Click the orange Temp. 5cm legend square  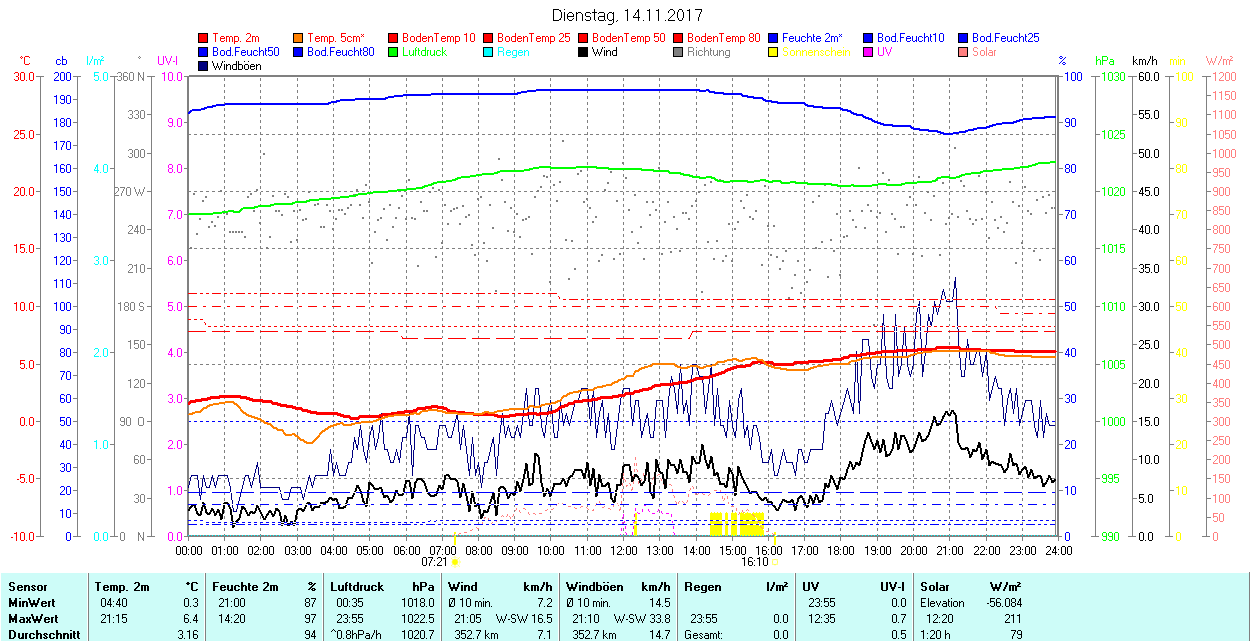pyautogui.click(x=299, y=38)
